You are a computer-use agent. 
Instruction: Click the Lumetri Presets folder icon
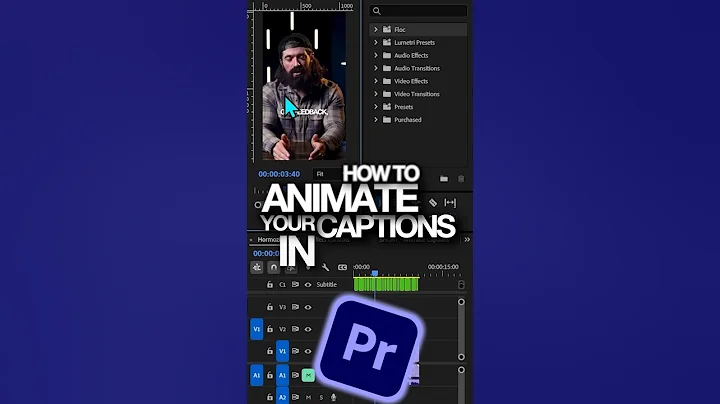[387, 42]
